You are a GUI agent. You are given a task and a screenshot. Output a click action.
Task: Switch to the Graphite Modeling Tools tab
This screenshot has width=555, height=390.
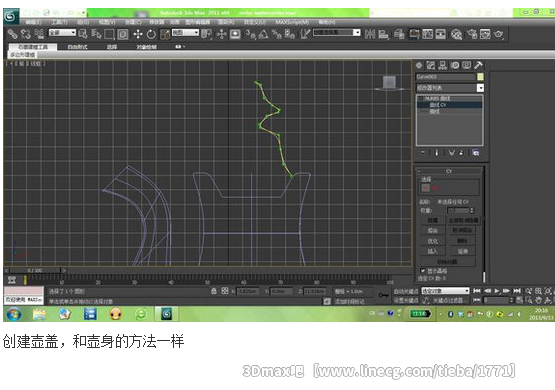pyautogui.click(x=33, y=47)
